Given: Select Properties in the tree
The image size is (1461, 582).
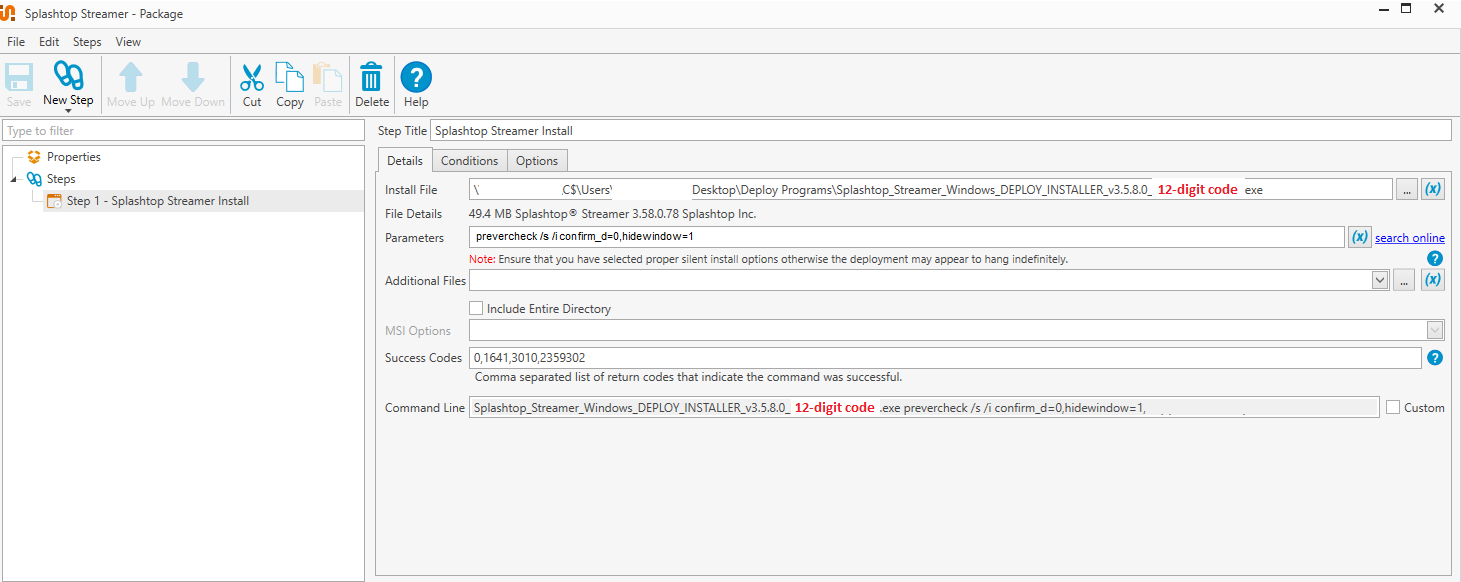Looking at the screenshot, I should coord(73,157).
